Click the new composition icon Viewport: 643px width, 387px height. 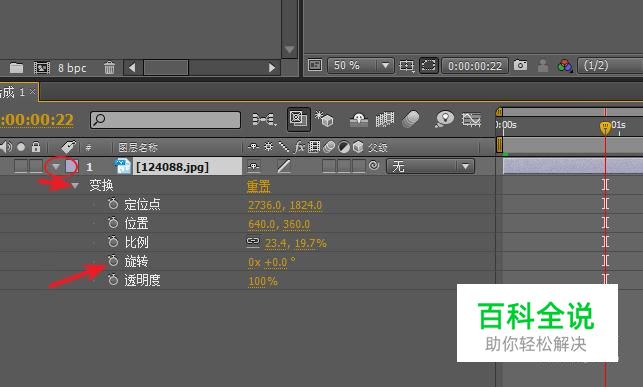[x=42, y=68]
